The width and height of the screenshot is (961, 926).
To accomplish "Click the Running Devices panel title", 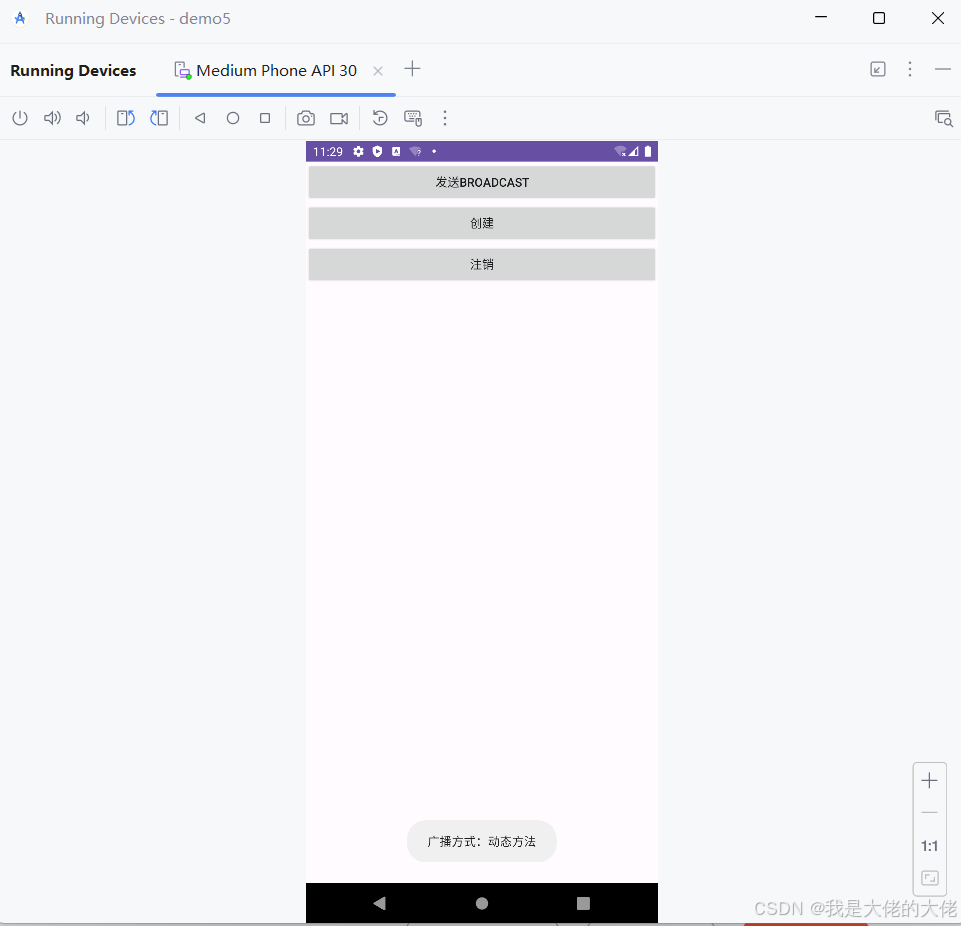I will pos(73,70).
